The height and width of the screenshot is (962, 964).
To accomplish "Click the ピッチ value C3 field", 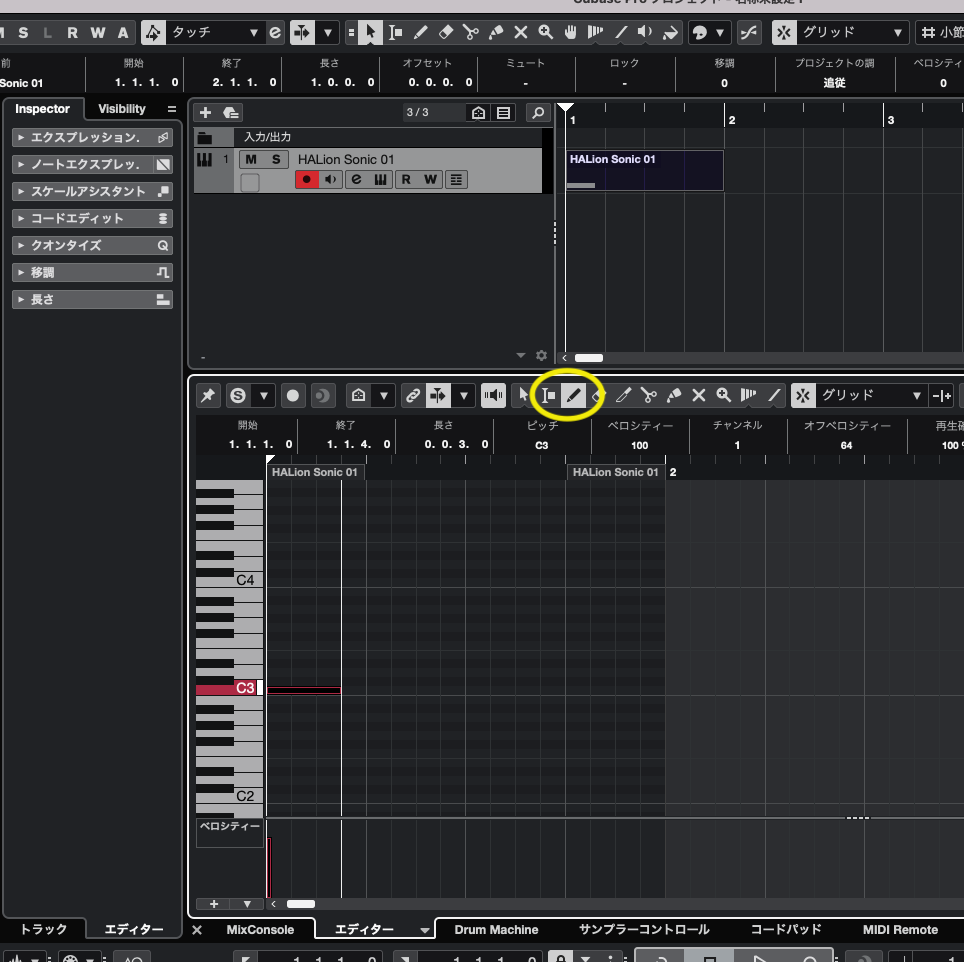I will click(x=542, y=445).
